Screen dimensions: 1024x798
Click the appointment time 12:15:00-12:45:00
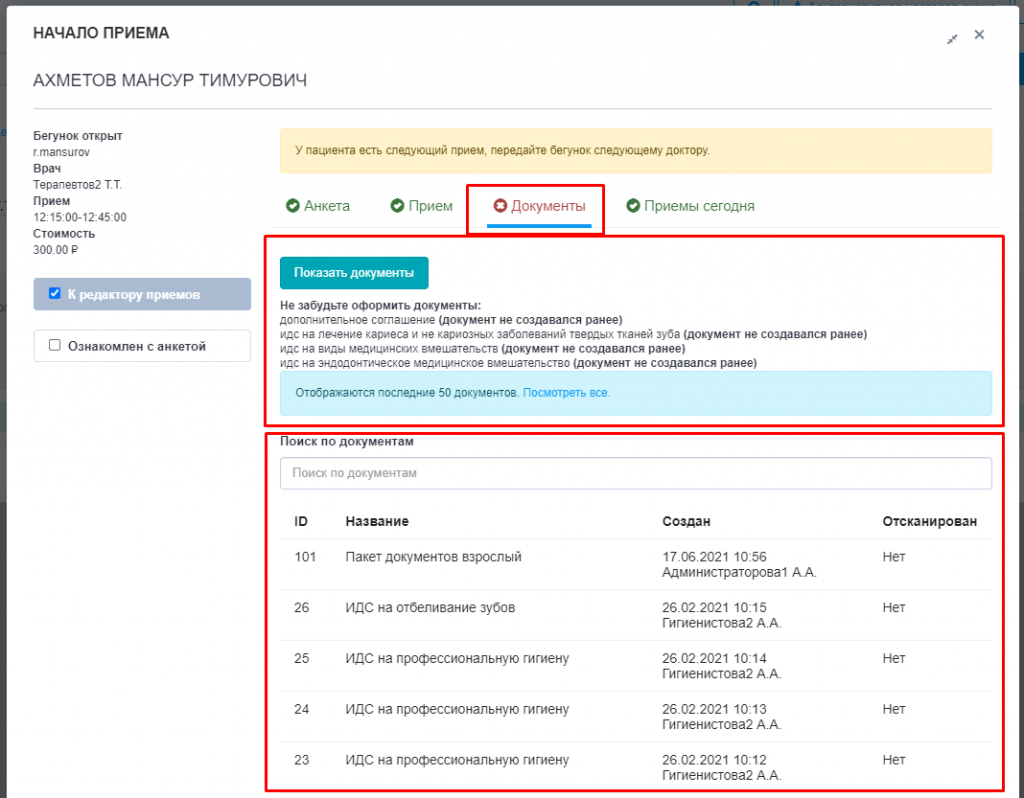[x=80, y=217]
